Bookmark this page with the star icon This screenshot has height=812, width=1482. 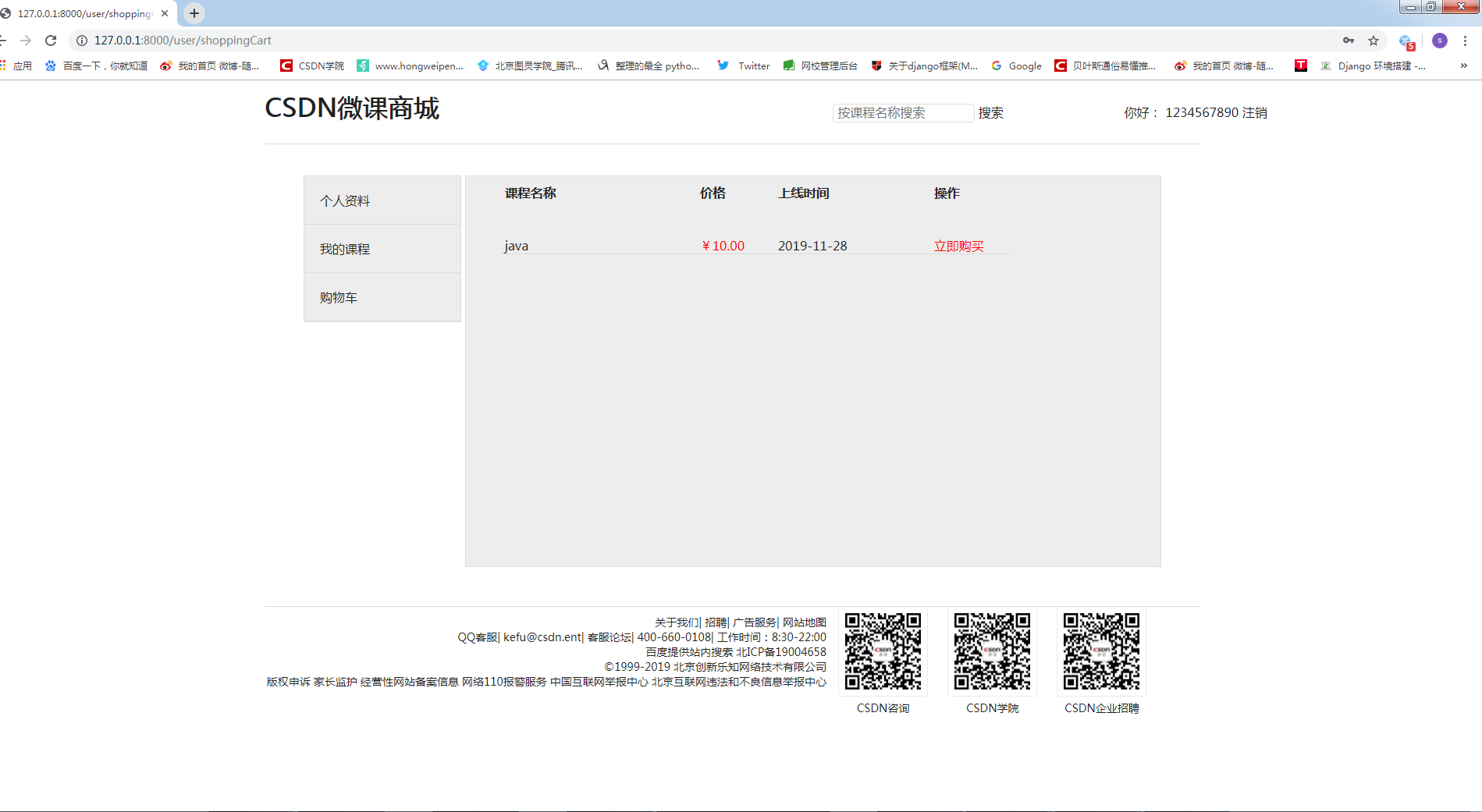[x=1374, y=41]
